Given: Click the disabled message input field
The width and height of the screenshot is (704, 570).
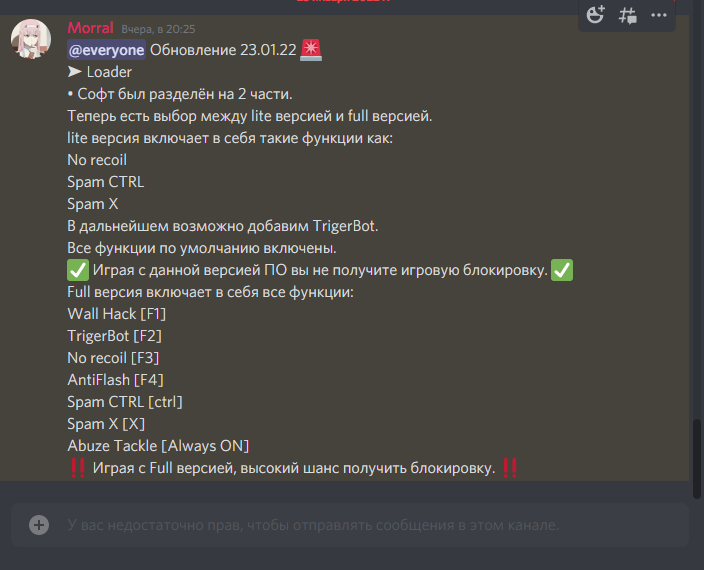Looking at the screenshot, I should [x=350, y=525].
